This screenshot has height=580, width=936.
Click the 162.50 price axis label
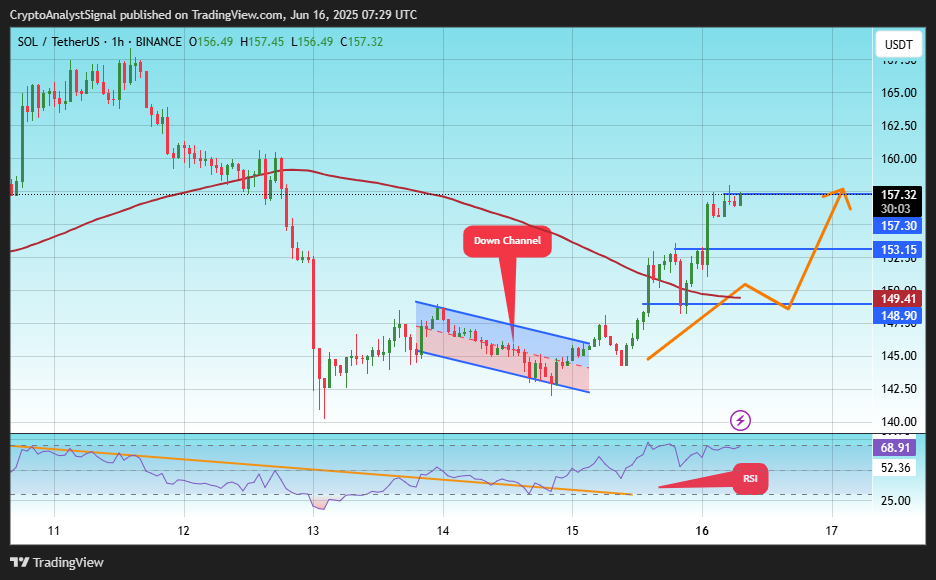click(x=898, y=125)
